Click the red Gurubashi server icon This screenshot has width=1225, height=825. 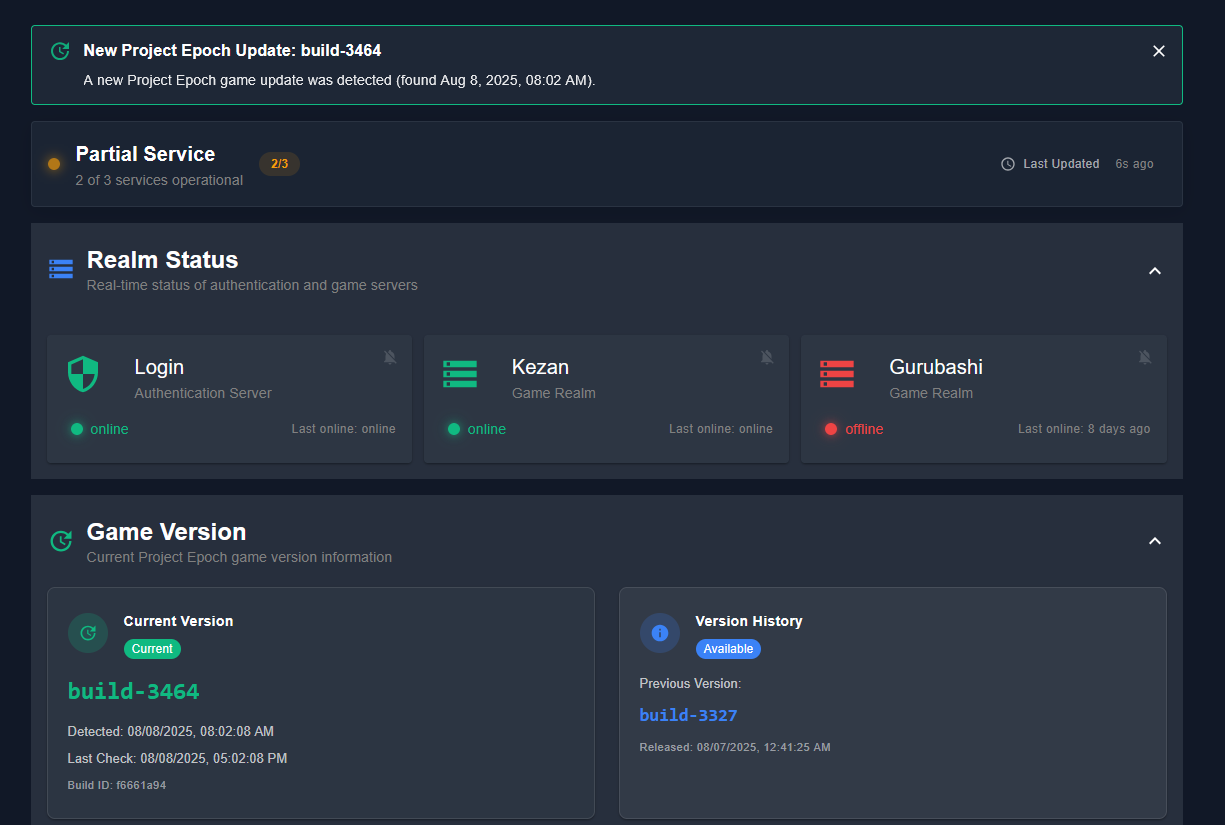pos(837,374)
